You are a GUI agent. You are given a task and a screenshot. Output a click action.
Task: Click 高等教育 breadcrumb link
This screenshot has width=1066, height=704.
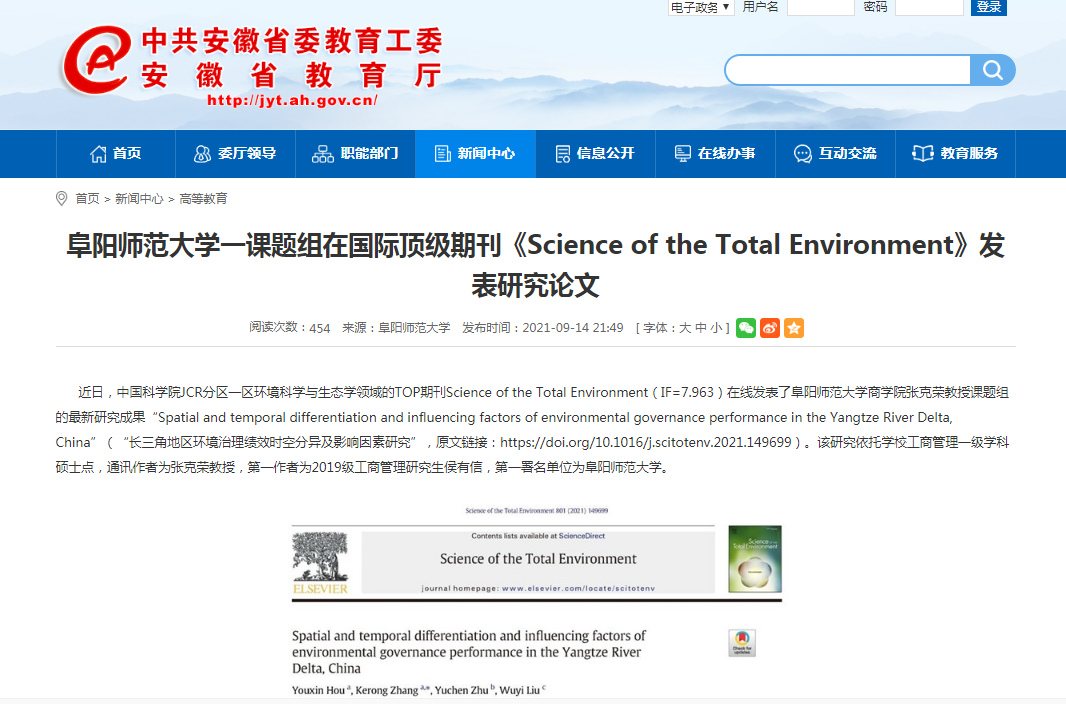[x=203, y=199]
